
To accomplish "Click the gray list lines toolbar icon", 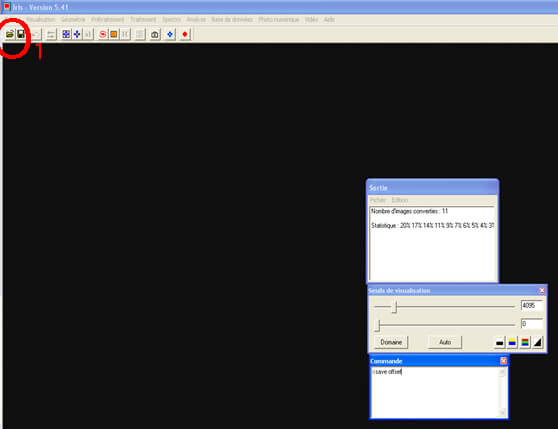I will (x=140, y=34).
